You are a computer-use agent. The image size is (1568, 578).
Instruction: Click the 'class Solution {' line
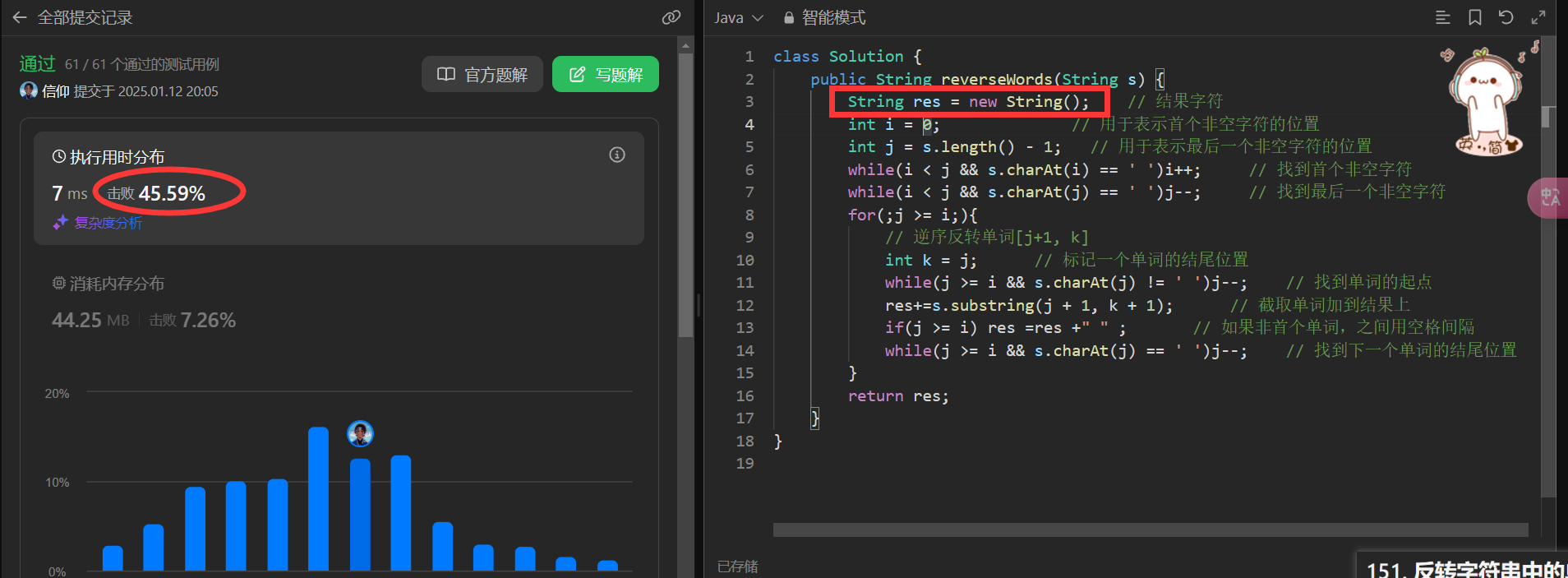[x=847, y=56]
